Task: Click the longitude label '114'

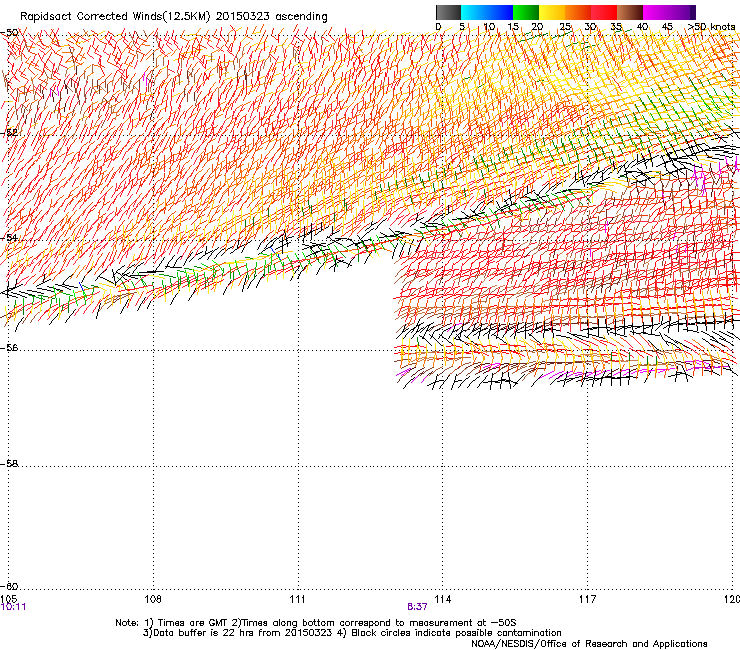Action: tap(443, 599)
